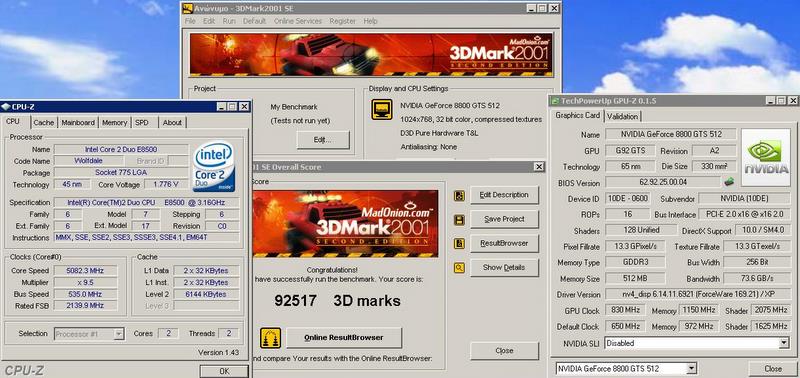Click the yellow Online ResultBrowser icon
Viewport: 800px width, 378px height.
270,338
